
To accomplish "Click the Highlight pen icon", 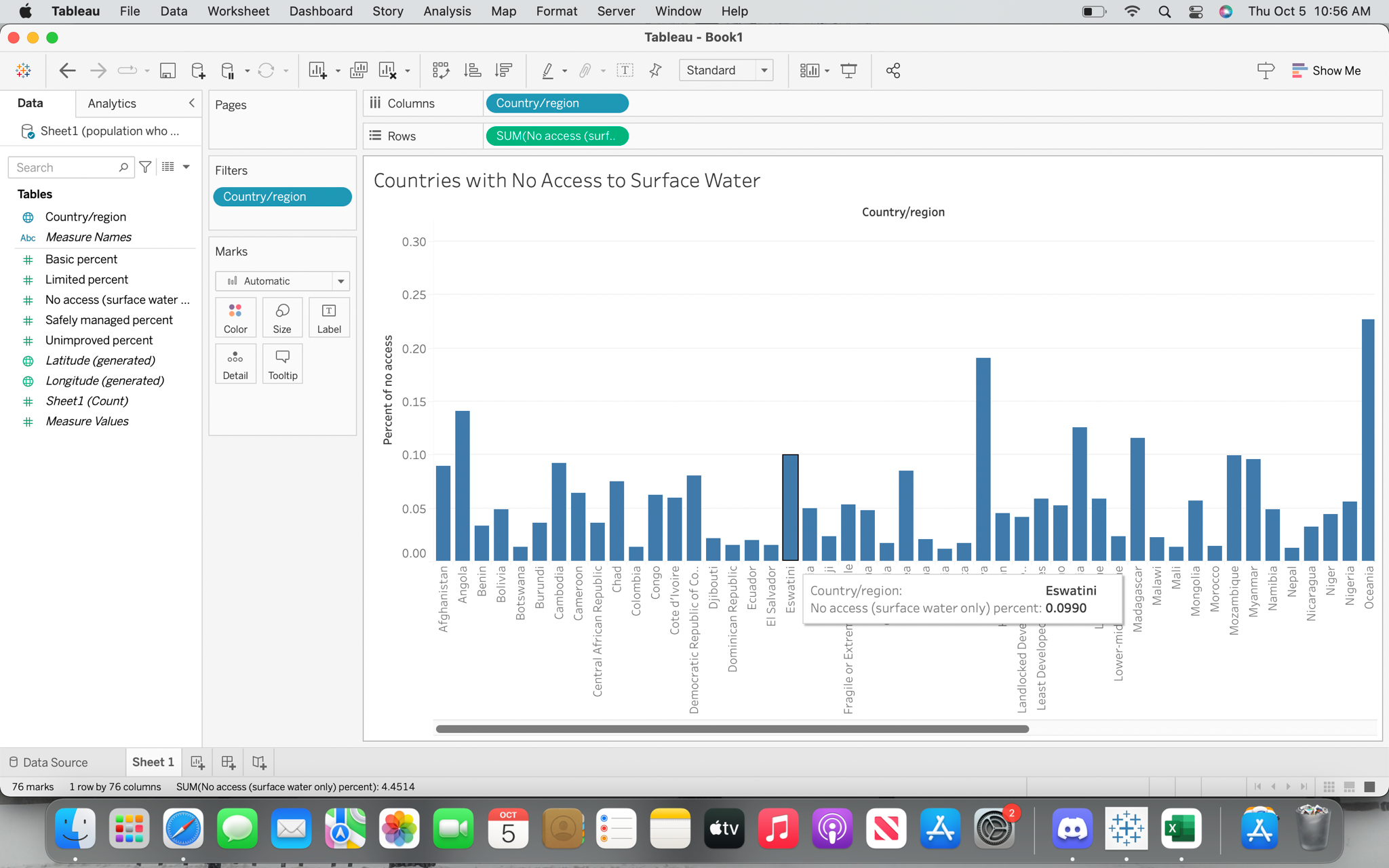I will [547, 71].
